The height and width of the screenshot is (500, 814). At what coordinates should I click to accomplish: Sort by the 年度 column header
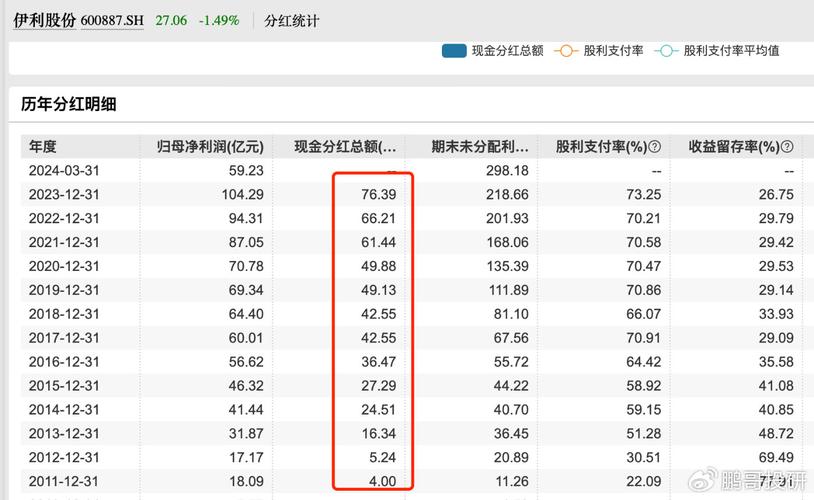[x=43, y=147]
